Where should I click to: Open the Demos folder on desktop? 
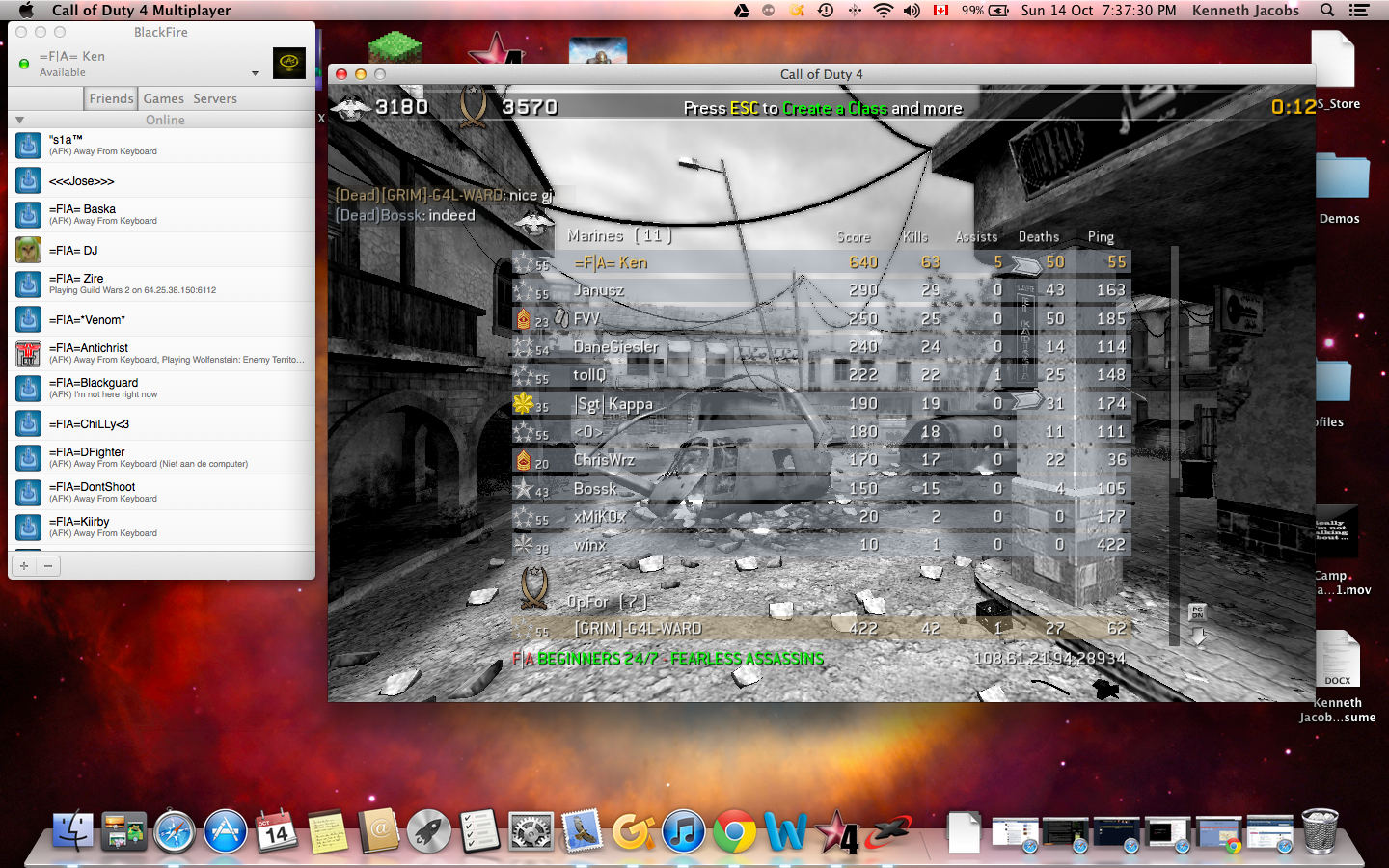(1341, 177)
